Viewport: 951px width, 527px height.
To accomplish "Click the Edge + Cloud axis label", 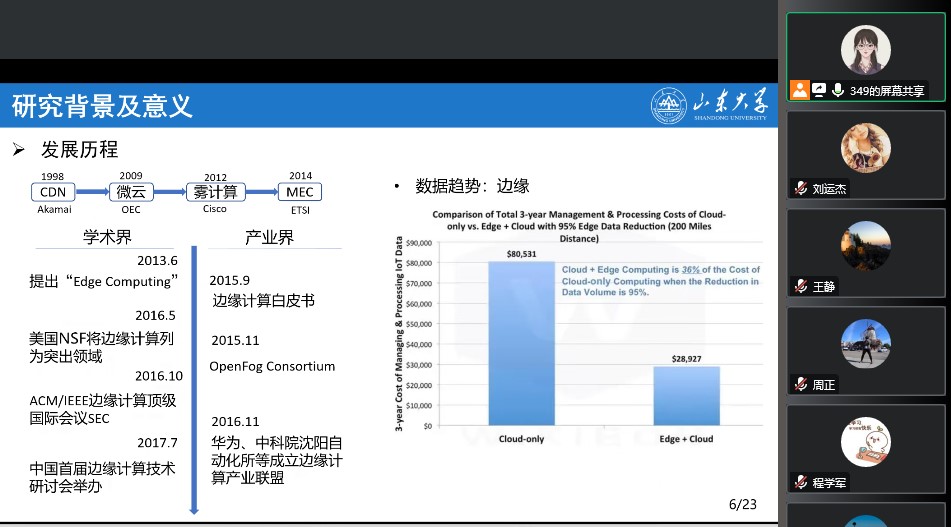I will click(687, 439).
